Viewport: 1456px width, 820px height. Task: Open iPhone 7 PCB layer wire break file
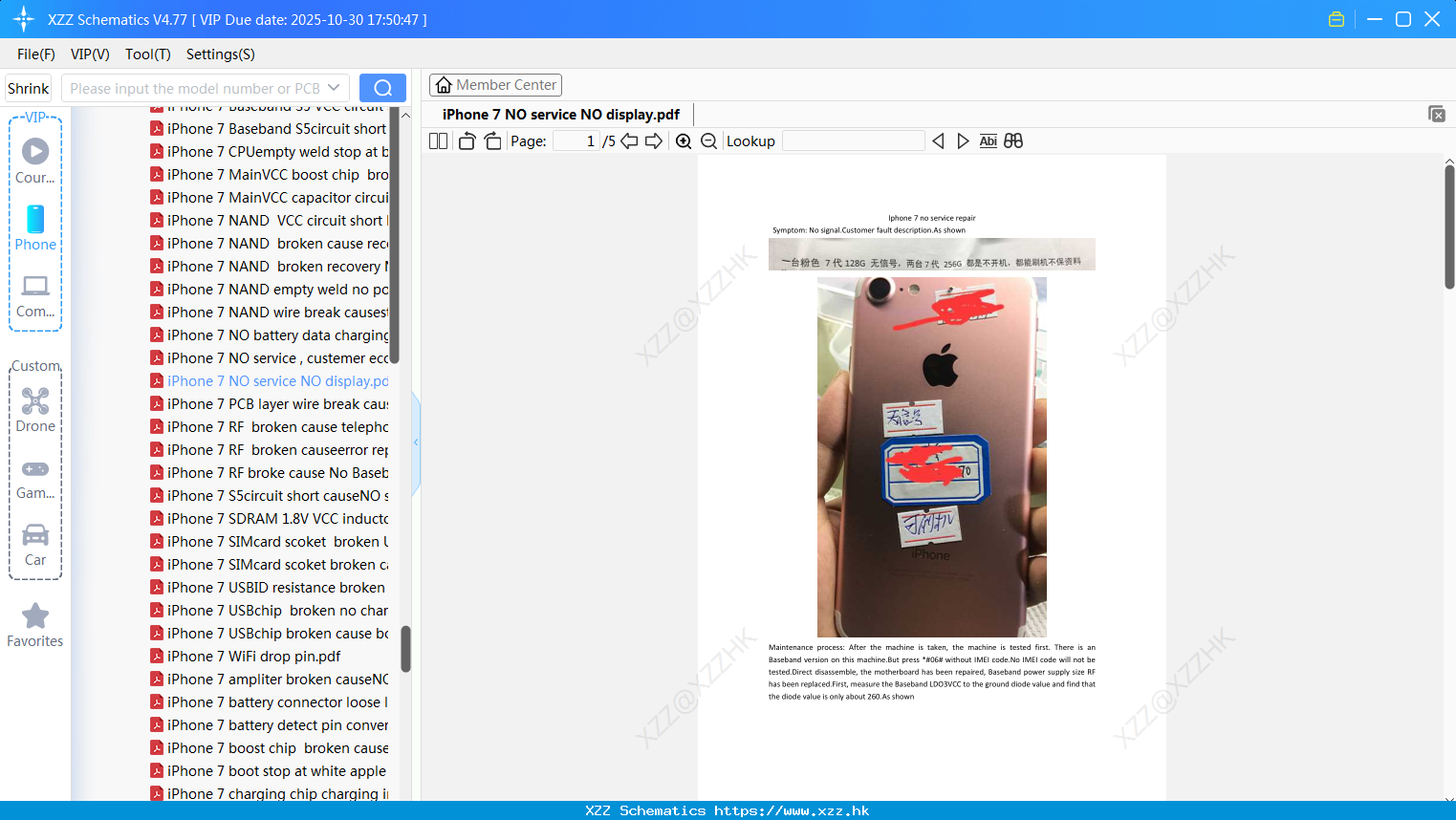coord(269,403)
